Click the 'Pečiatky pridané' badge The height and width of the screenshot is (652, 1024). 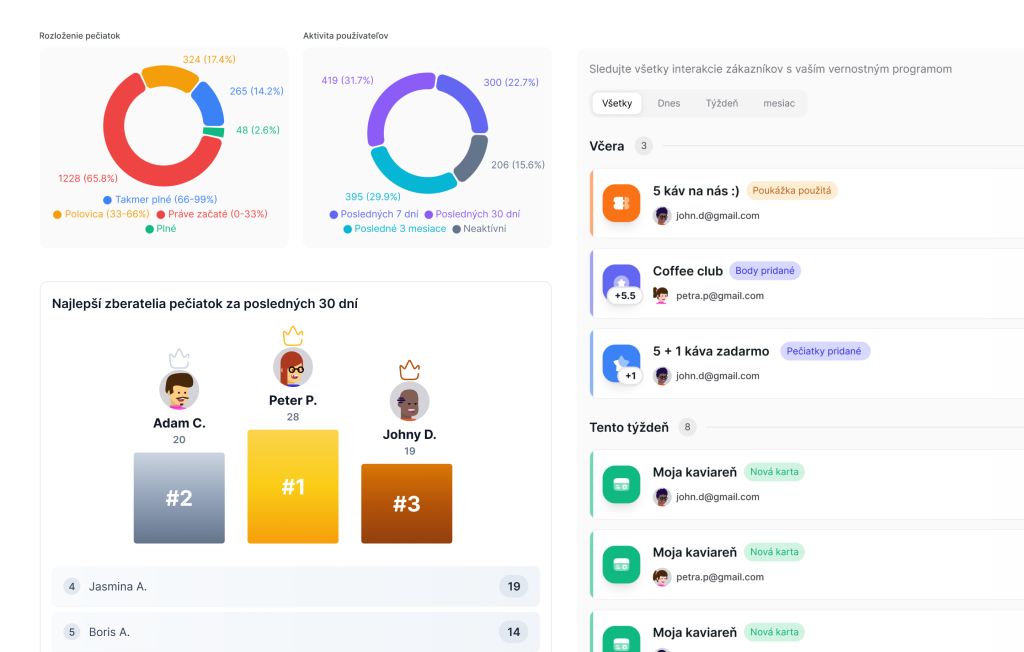[x=825, y=351]
